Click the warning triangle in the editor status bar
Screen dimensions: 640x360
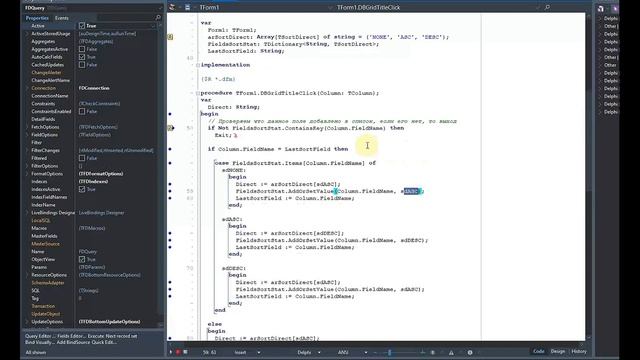click(x=451, y=352)
